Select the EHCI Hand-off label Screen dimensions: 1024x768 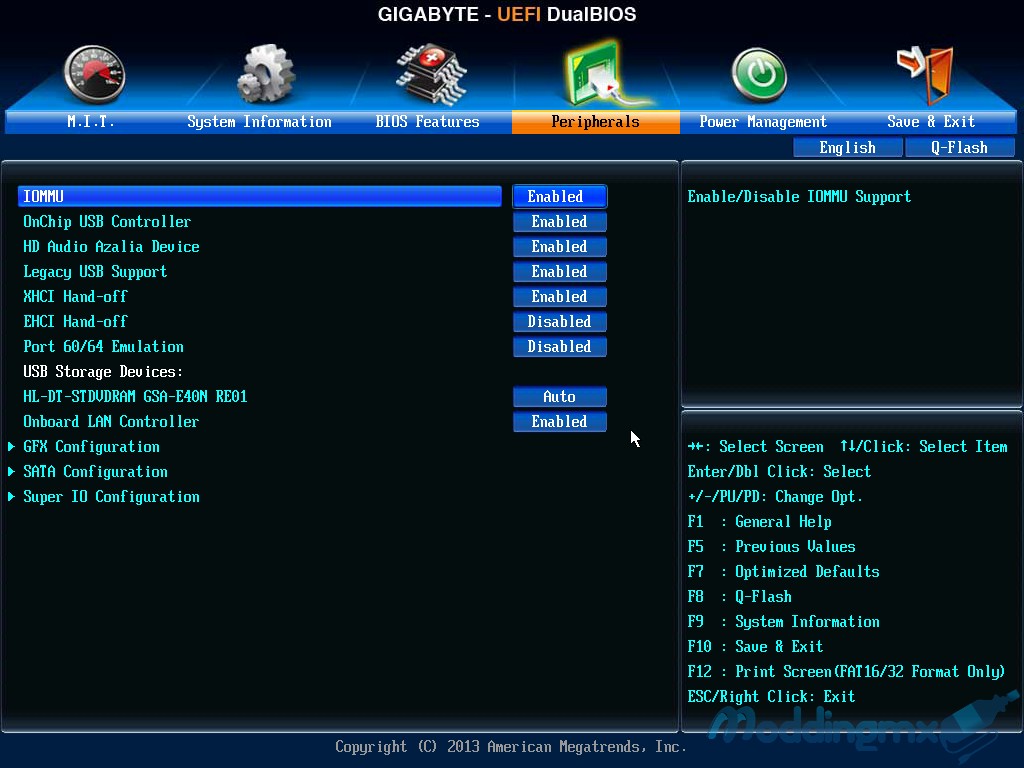coord(75,321)
